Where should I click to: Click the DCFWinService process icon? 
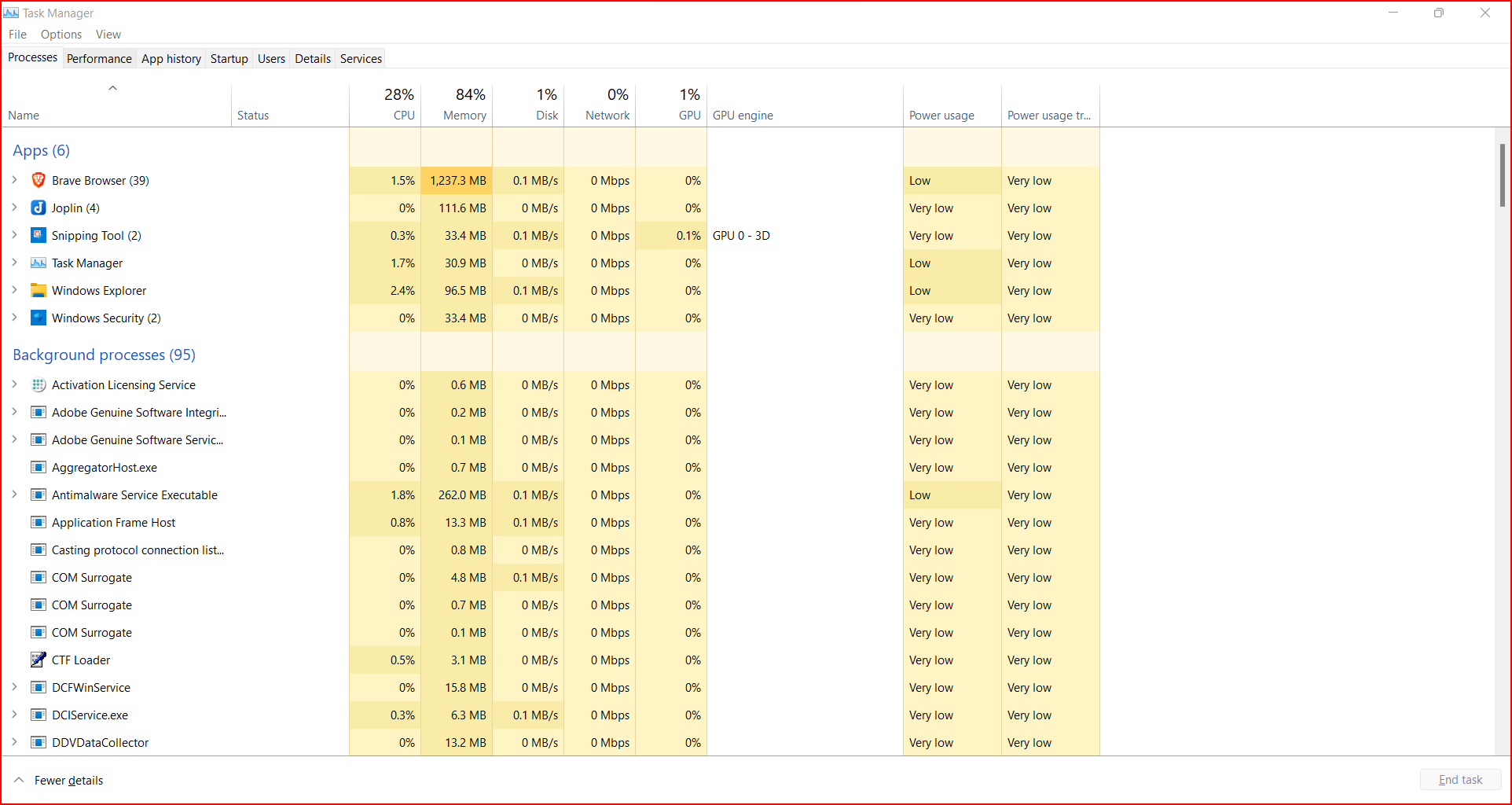tap(39, 687)
